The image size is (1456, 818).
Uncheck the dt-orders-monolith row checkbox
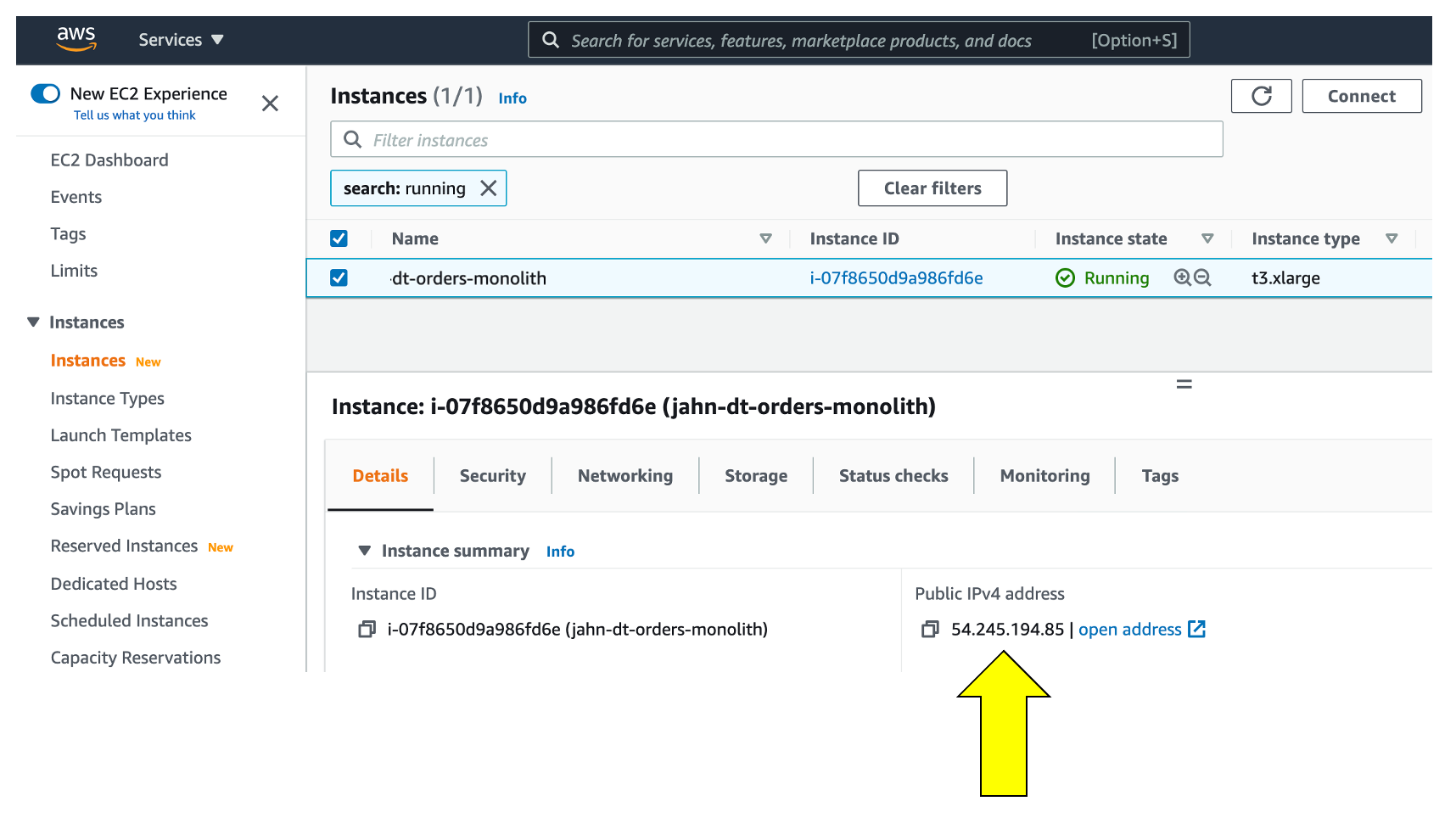(x=339, y=277)
